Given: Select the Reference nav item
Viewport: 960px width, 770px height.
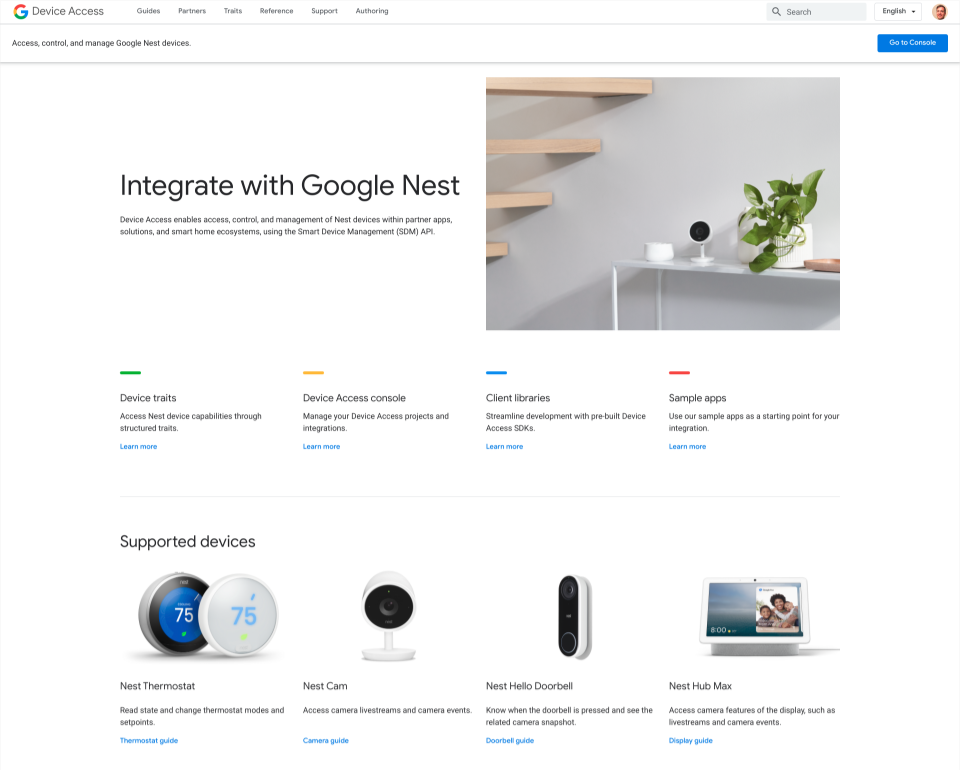Looking at the screenshot, I should point(276,11).
